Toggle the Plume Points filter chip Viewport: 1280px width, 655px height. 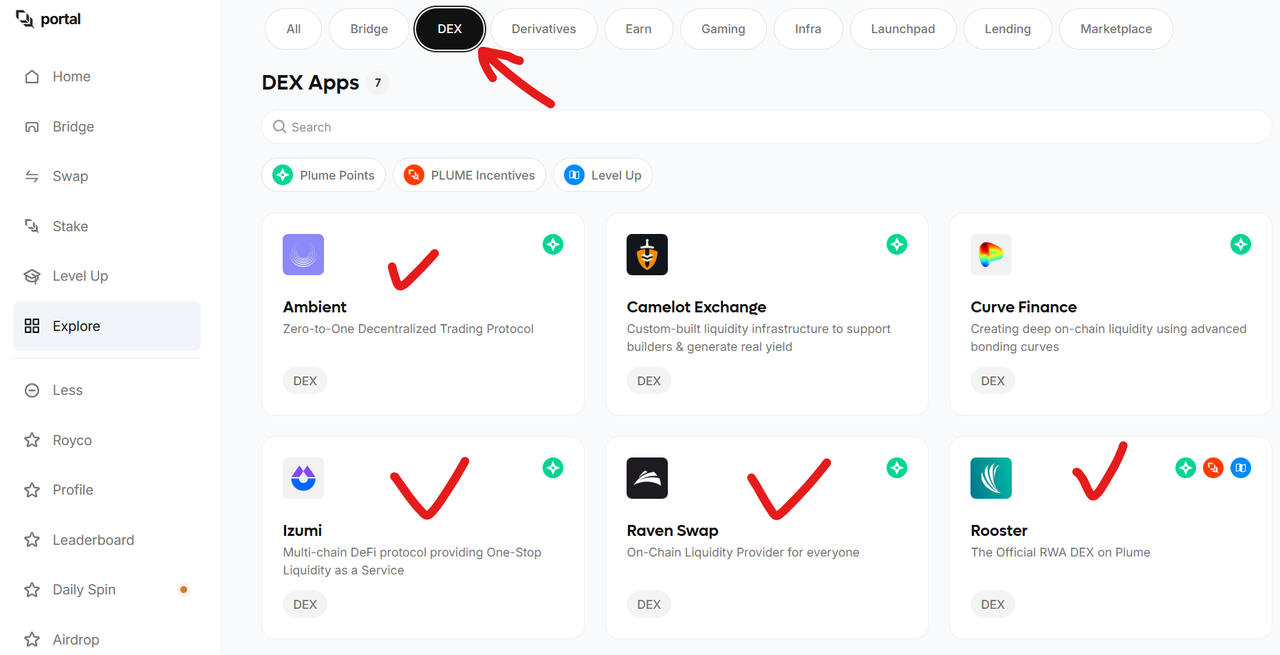click(324, 175)
